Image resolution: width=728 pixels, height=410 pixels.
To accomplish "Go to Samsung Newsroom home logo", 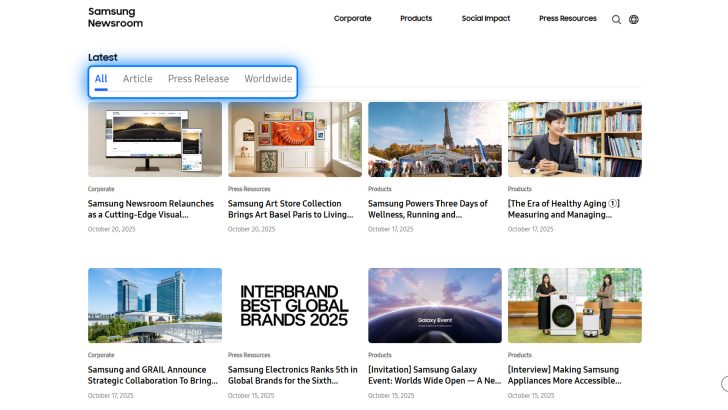I will (115, 17).
